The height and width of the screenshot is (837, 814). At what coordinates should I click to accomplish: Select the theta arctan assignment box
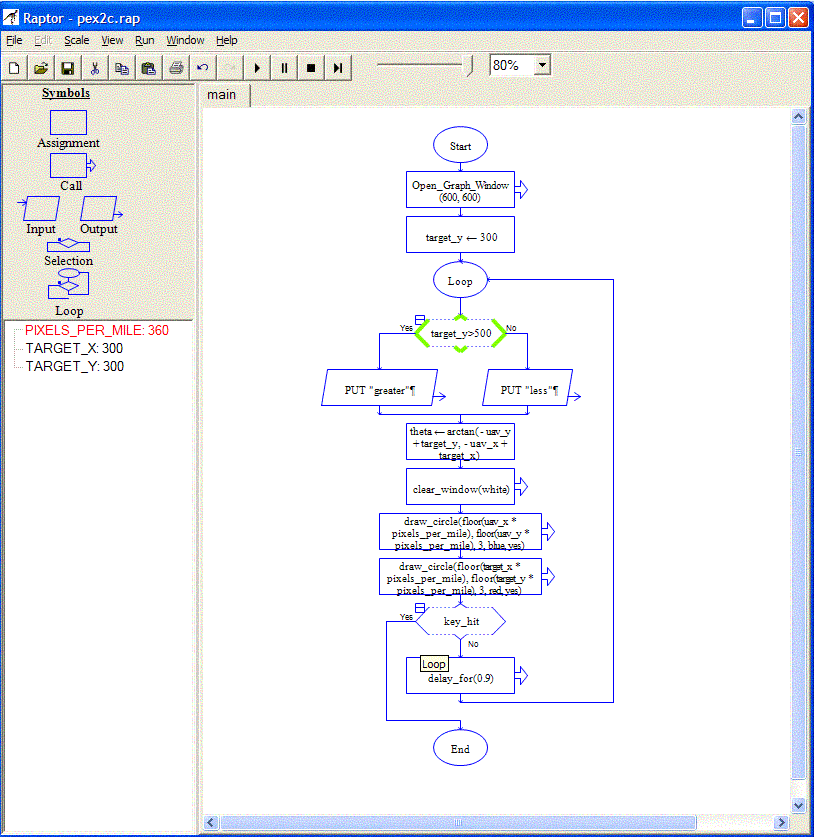[x=460, y=442]
